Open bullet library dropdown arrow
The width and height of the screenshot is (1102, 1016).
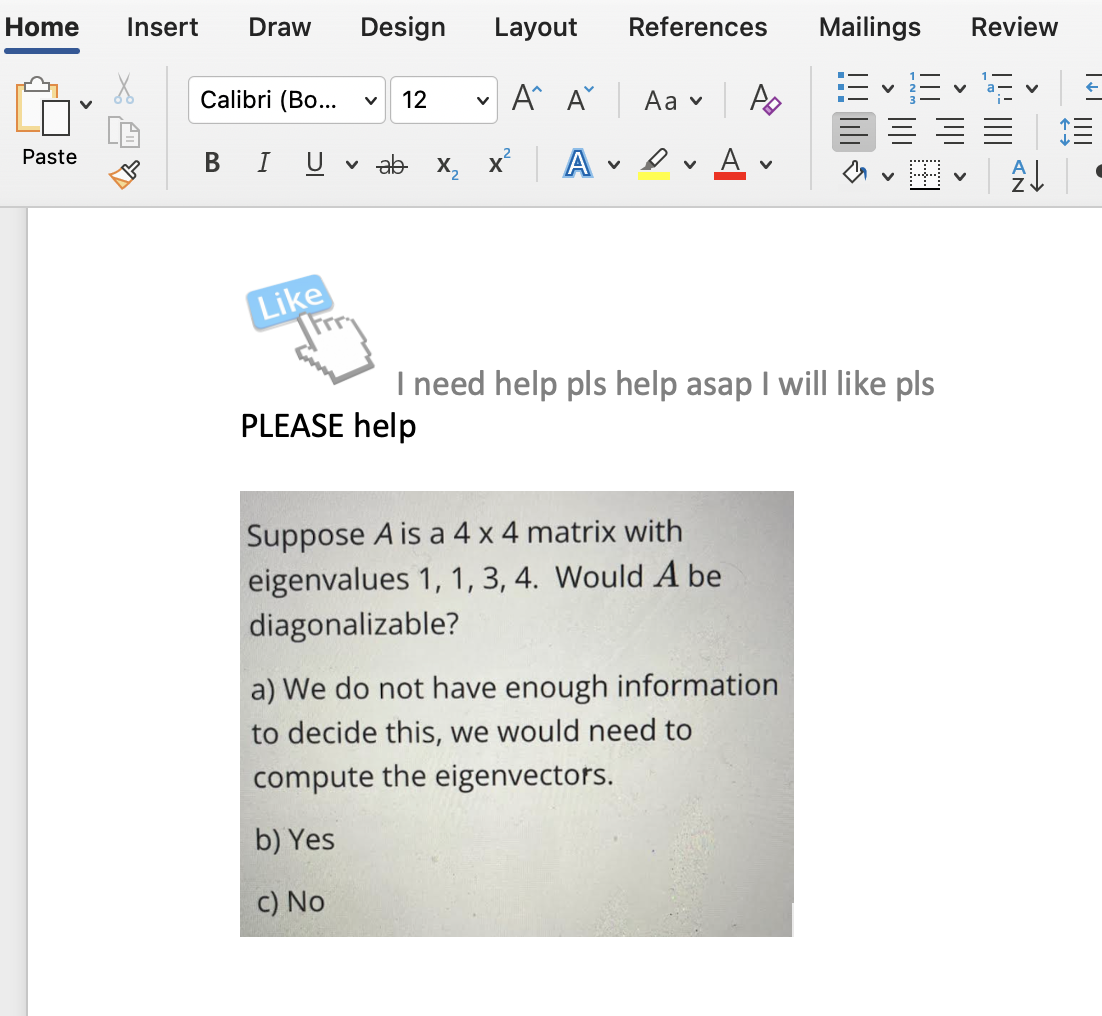[x=888, y=89]
